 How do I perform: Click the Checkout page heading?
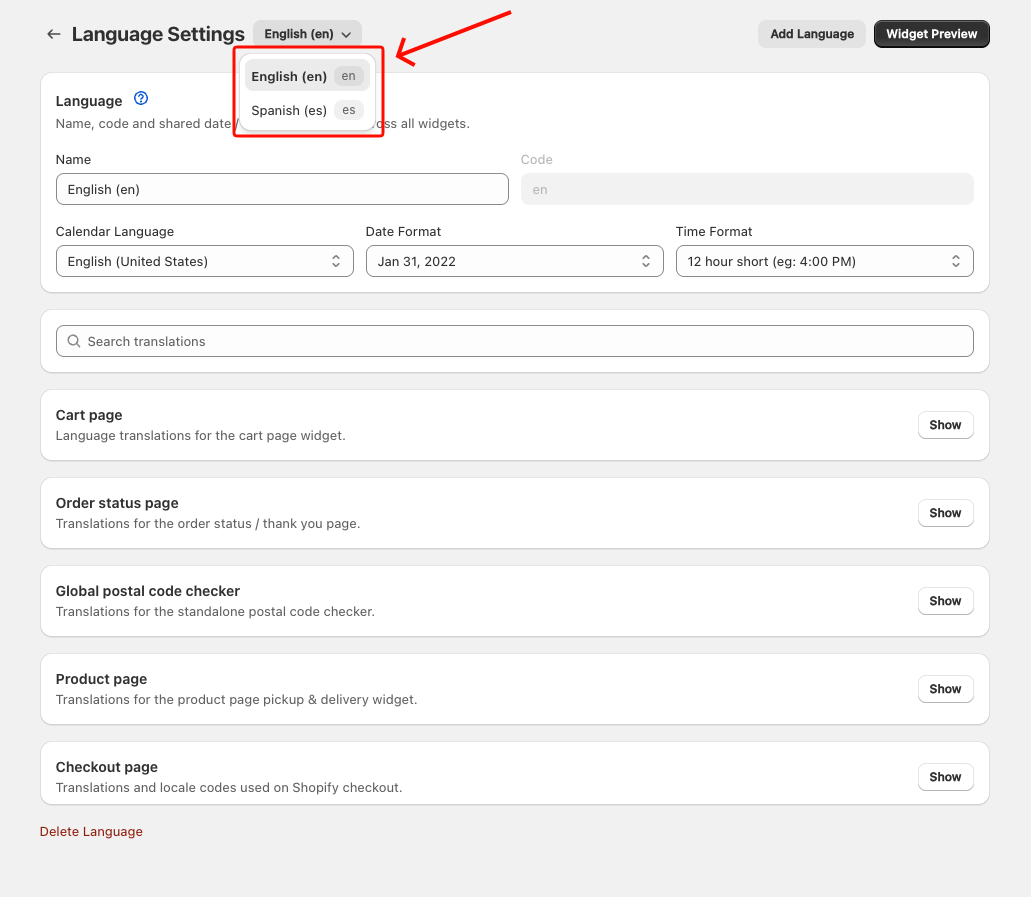(x=107, y=767)
